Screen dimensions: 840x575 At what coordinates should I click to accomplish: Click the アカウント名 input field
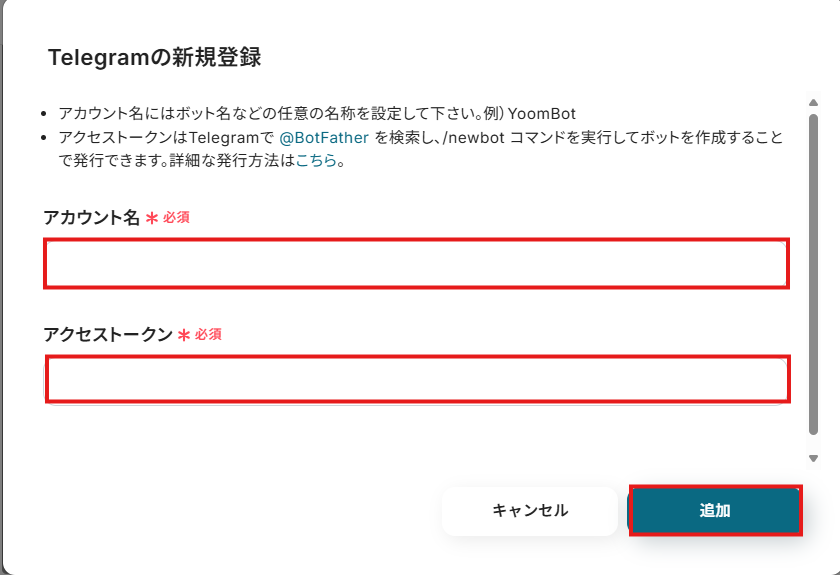pyautogui.click(x=416, y=264)
